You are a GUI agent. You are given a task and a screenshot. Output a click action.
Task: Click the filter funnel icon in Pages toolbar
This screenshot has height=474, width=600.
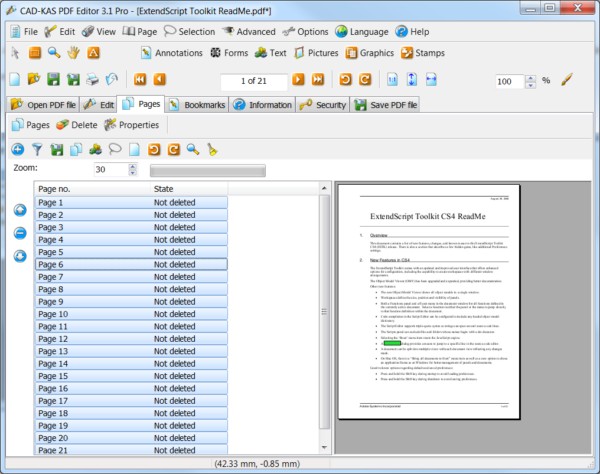[37, 149]
